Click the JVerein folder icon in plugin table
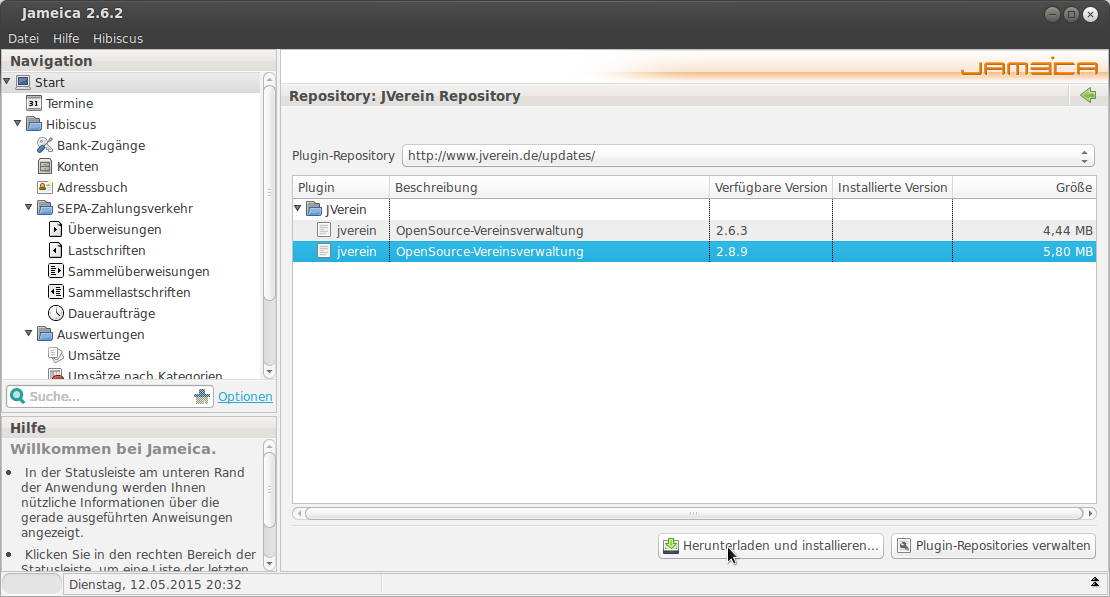 (314, 210)
